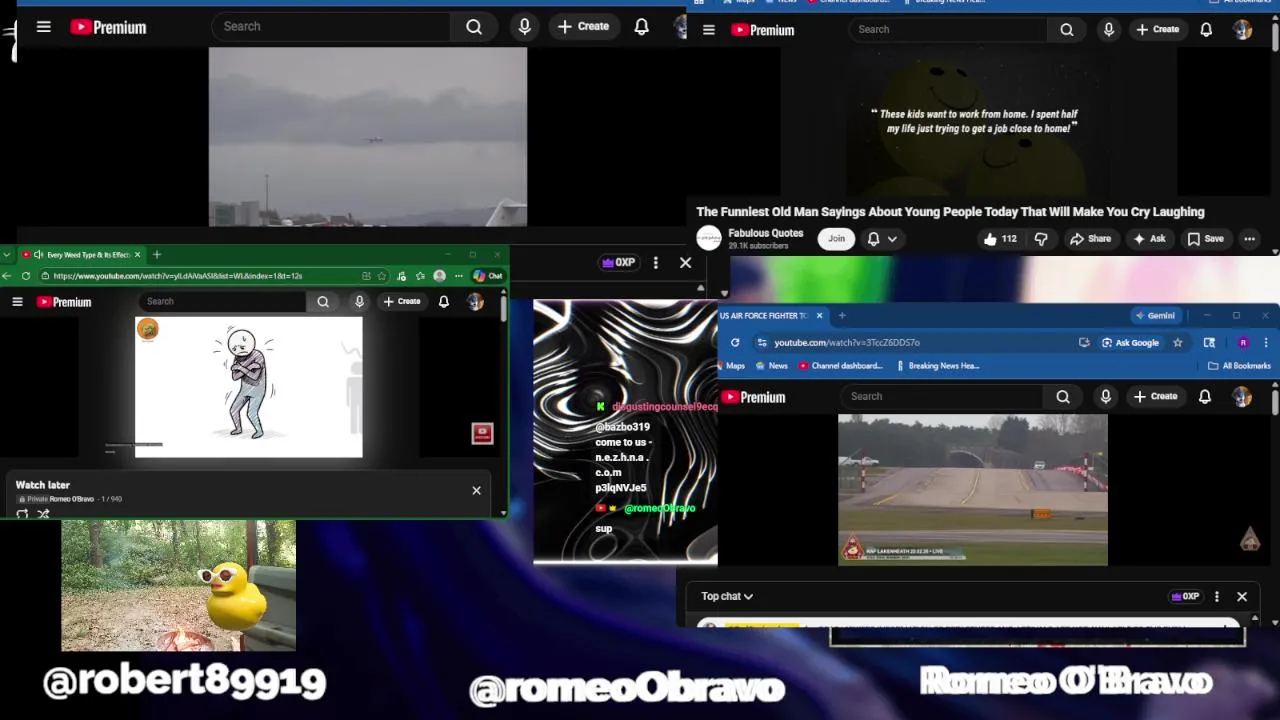
Task: Toggle loop playlist in Watch later
Action: (22, 514)
